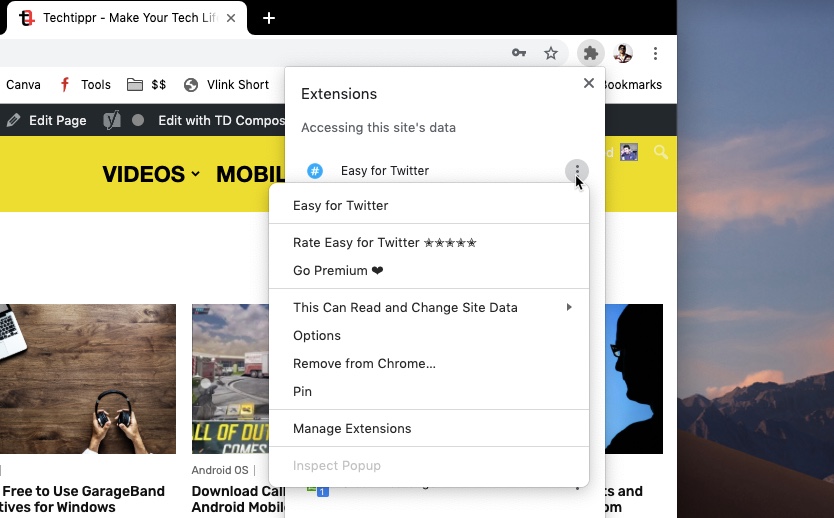Close the Extensions popup
Viewport: 834px width, 518px height.
click(x=588, y=83)
